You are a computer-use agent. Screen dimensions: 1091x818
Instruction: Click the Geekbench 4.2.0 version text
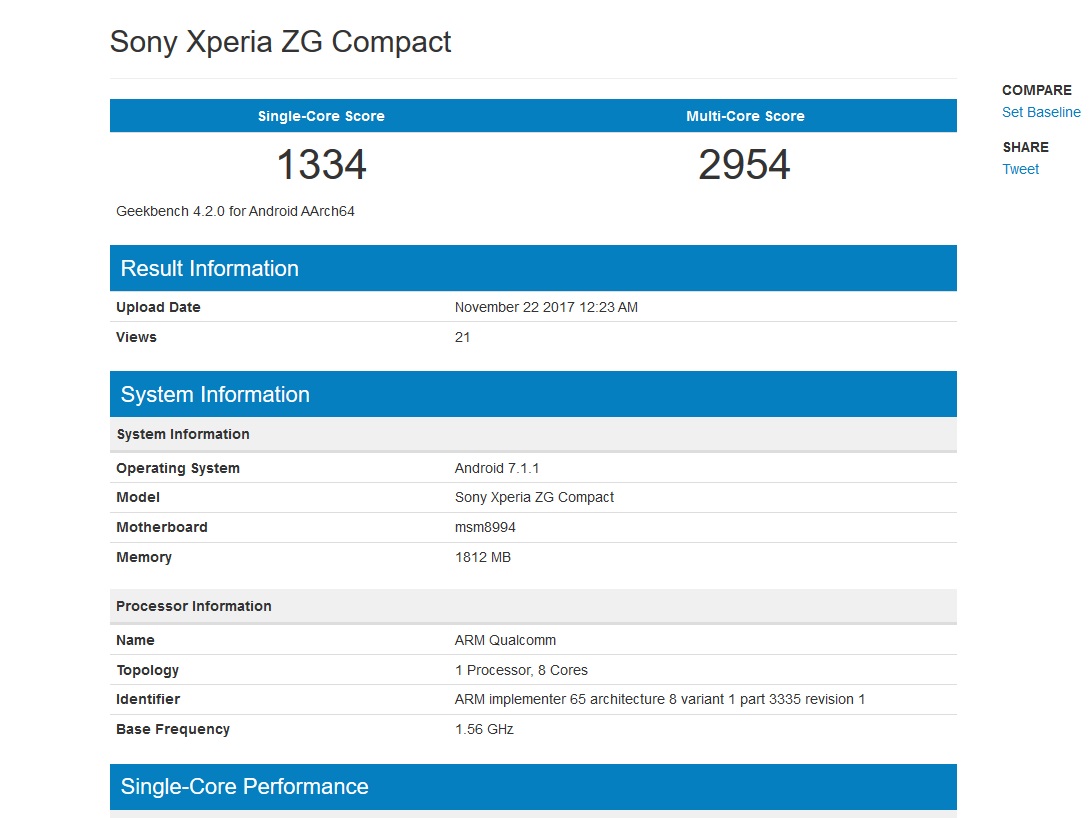235,211
